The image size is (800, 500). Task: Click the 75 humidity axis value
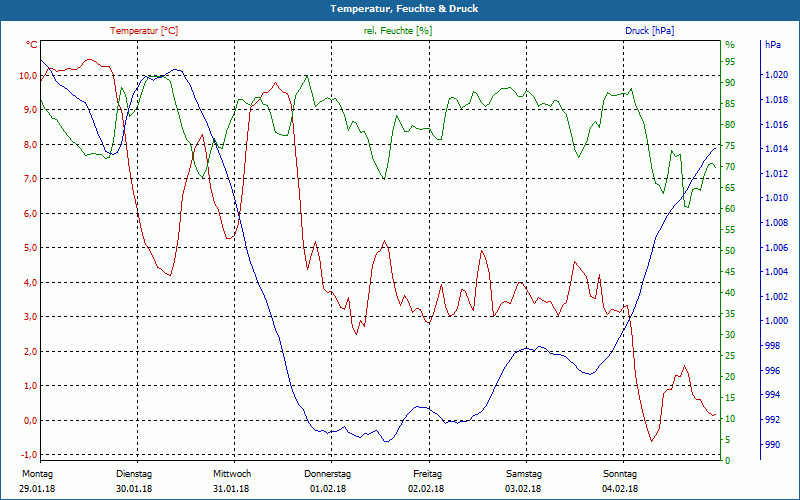pyautogui.click(x=730, y=146)
